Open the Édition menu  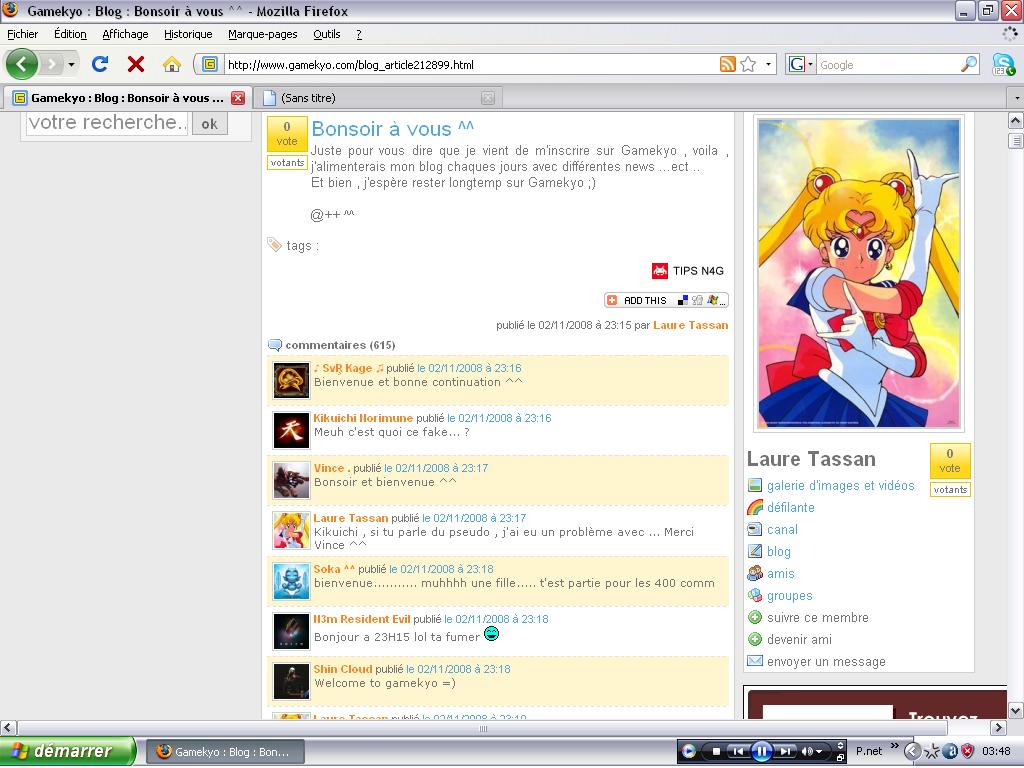(x=70, y=34)
